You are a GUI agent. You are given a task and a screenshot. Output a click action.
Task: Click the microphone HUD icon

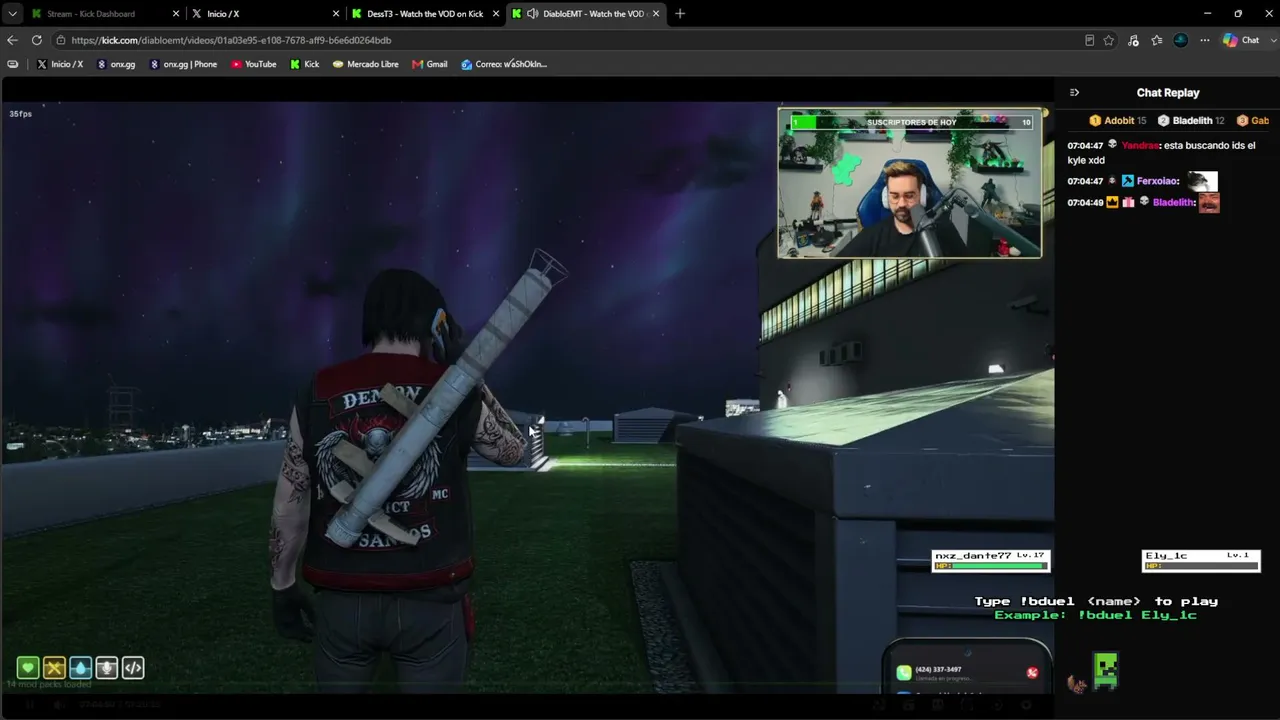107,667
